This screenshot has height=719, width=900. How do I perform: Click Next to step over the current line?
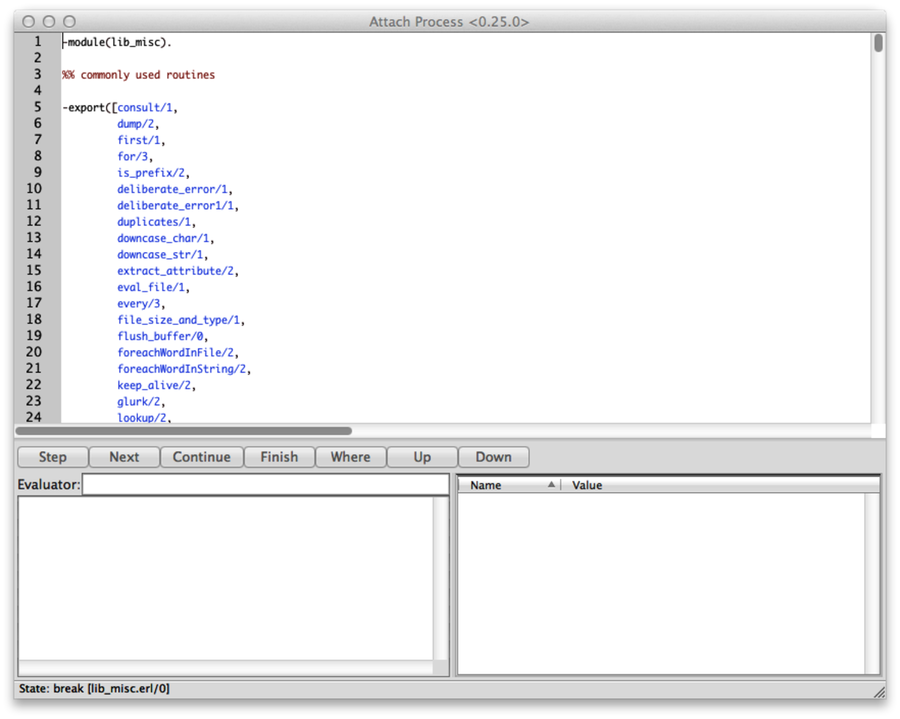124,456
